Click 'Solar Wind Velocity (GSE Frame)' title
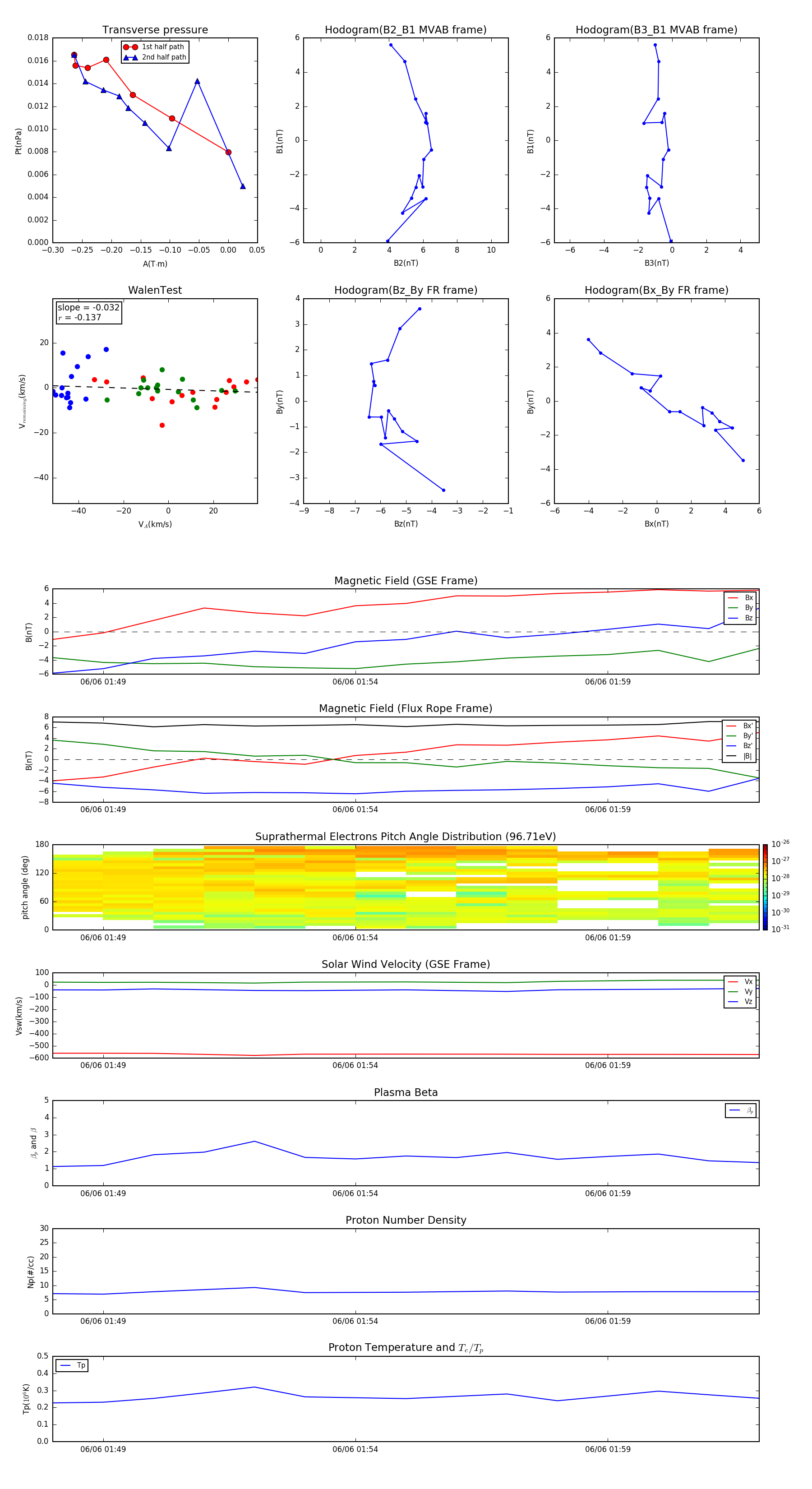Image resolution: width=812 pixels, height=1489 pixels. [406, 965]
